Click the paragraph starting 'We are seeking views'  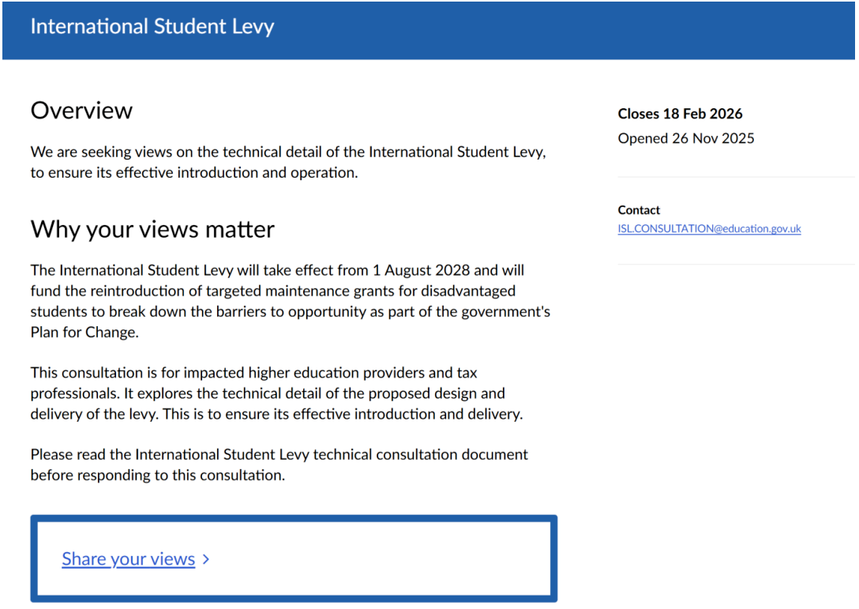[x=288, y=162]
